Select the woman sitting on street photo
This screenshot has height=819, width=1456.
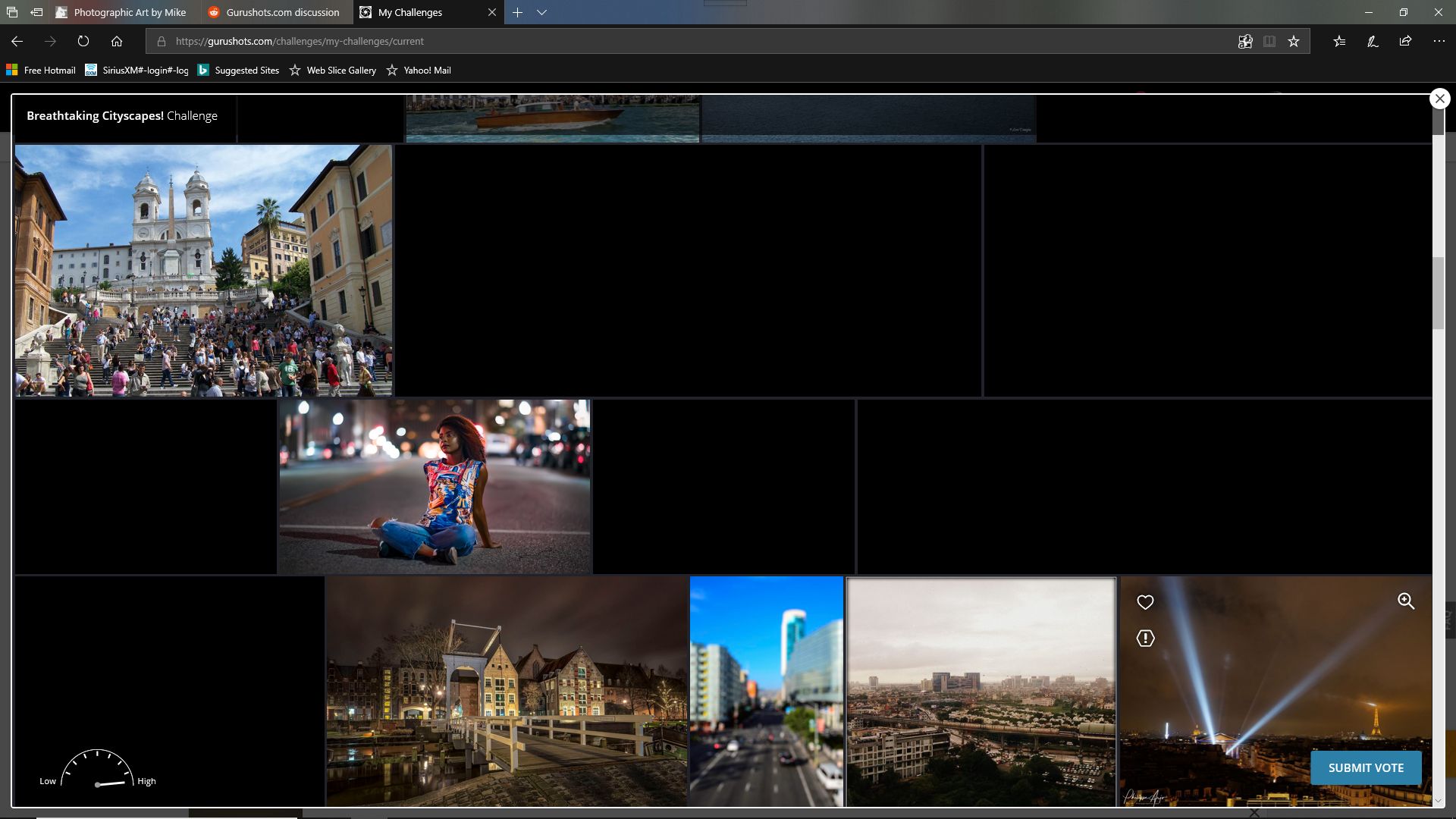[435, 486]
